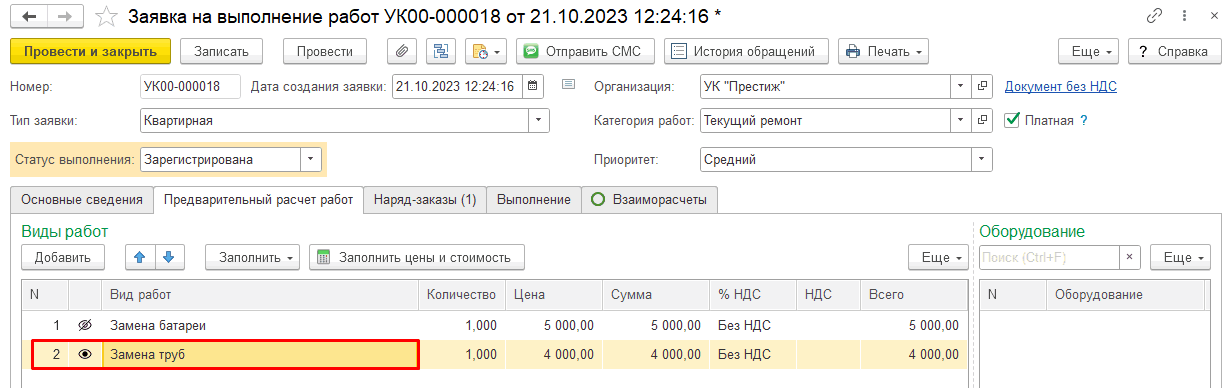Move row up with blue arrow
The height and width of the screenshot is (388, 1229).
click(140, 257)
